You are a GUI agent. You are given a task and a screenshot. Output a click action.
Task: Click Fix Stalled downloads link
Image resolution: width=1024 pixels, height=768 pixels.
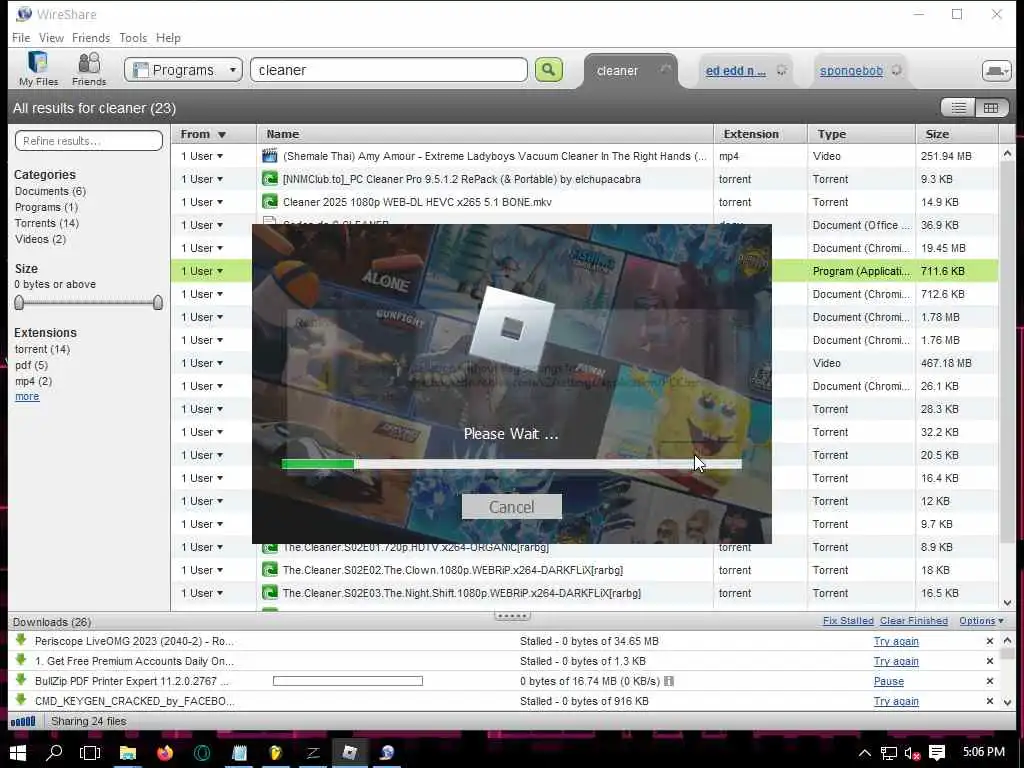[x=848, y=621]
